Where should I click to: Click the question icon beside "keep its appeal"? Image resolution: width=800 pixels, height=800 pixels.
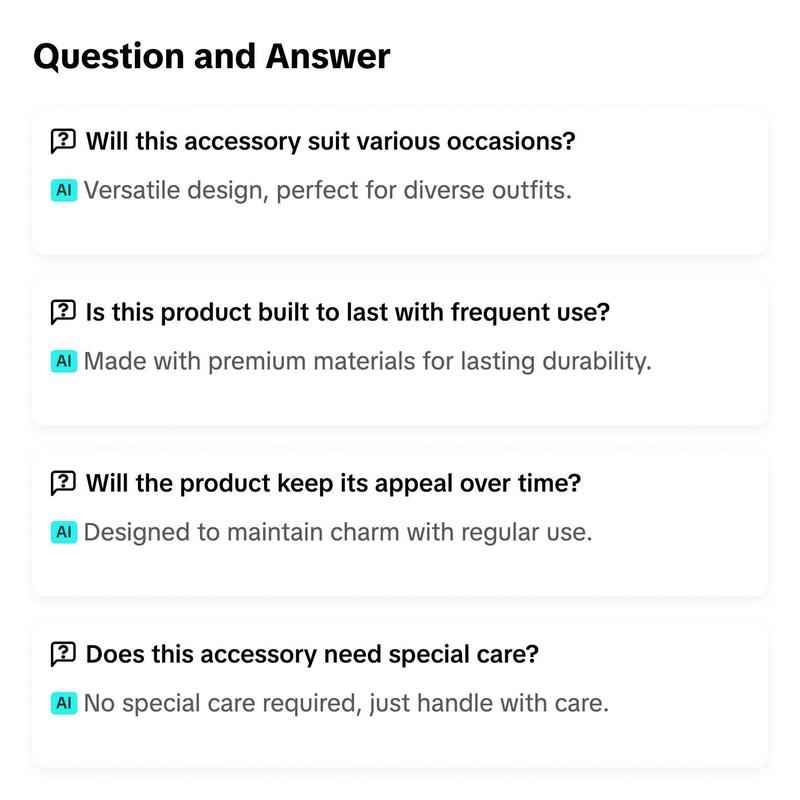click(x=63, y=484)
